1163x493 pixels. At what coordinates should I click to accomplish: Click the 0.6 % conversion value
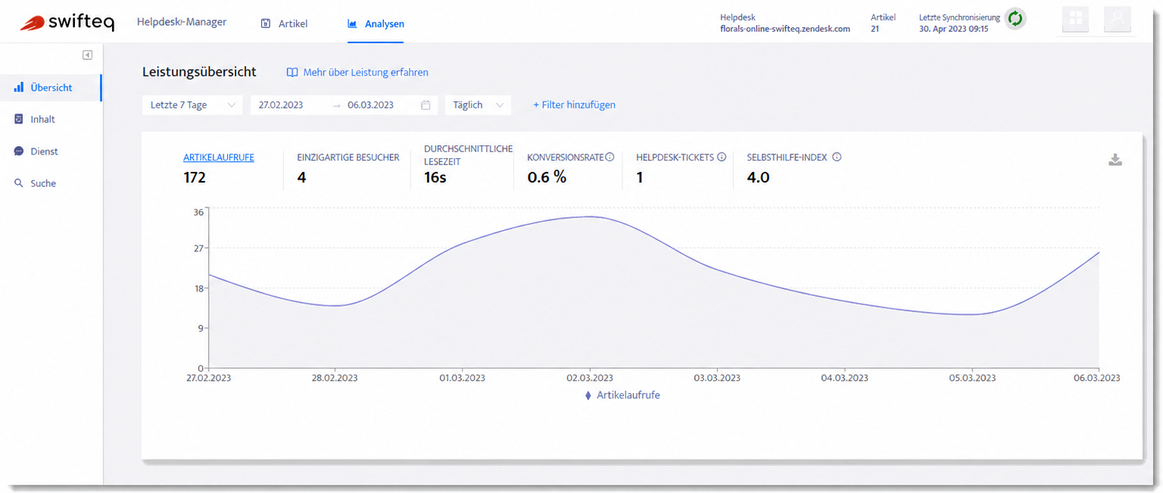click(547, 177)
